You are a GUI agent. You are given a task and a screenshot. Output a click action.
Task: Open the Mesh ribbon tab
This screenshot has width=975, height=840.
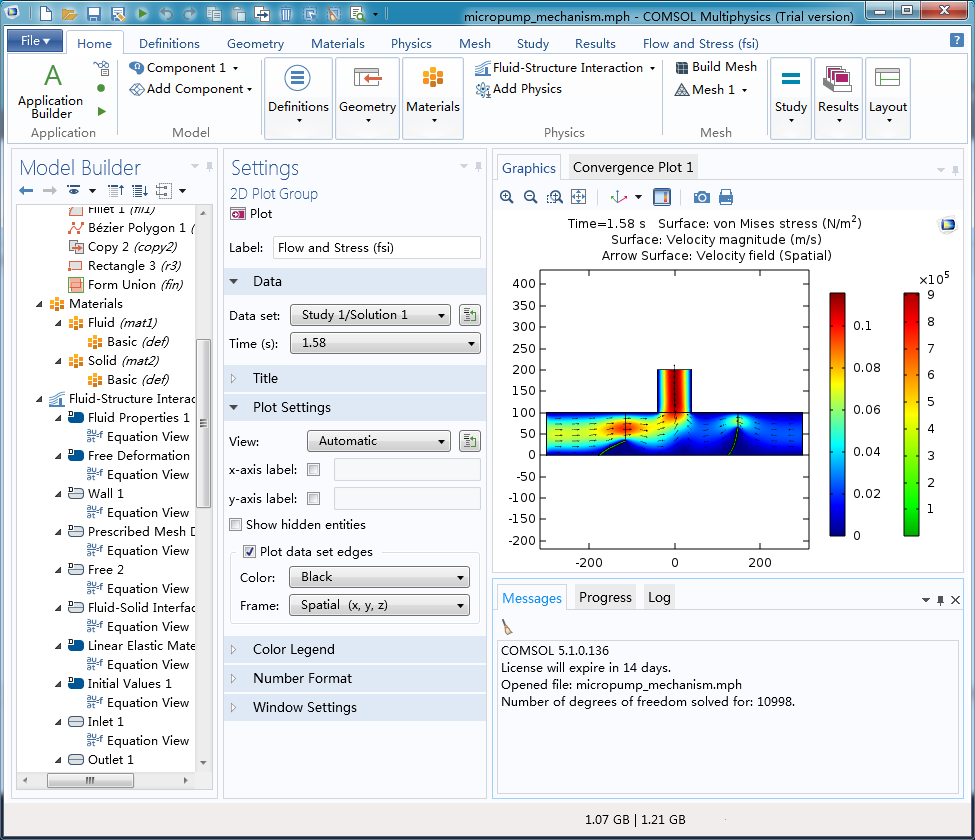pos(475,44)
